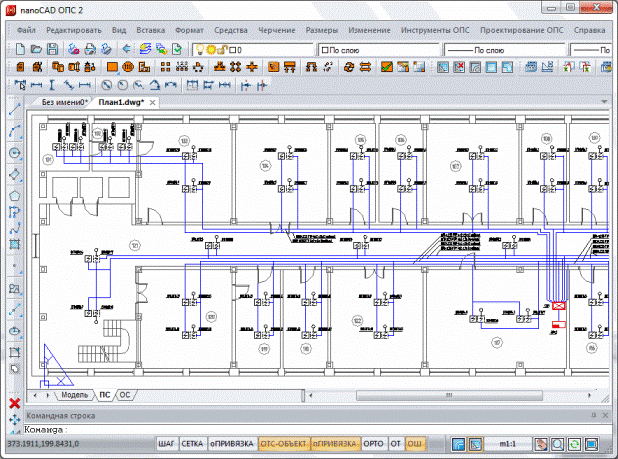Viewport: 618px width, 459px height.
Task: Switch to the Модель layout tab
Action: [x=74, y=395]
